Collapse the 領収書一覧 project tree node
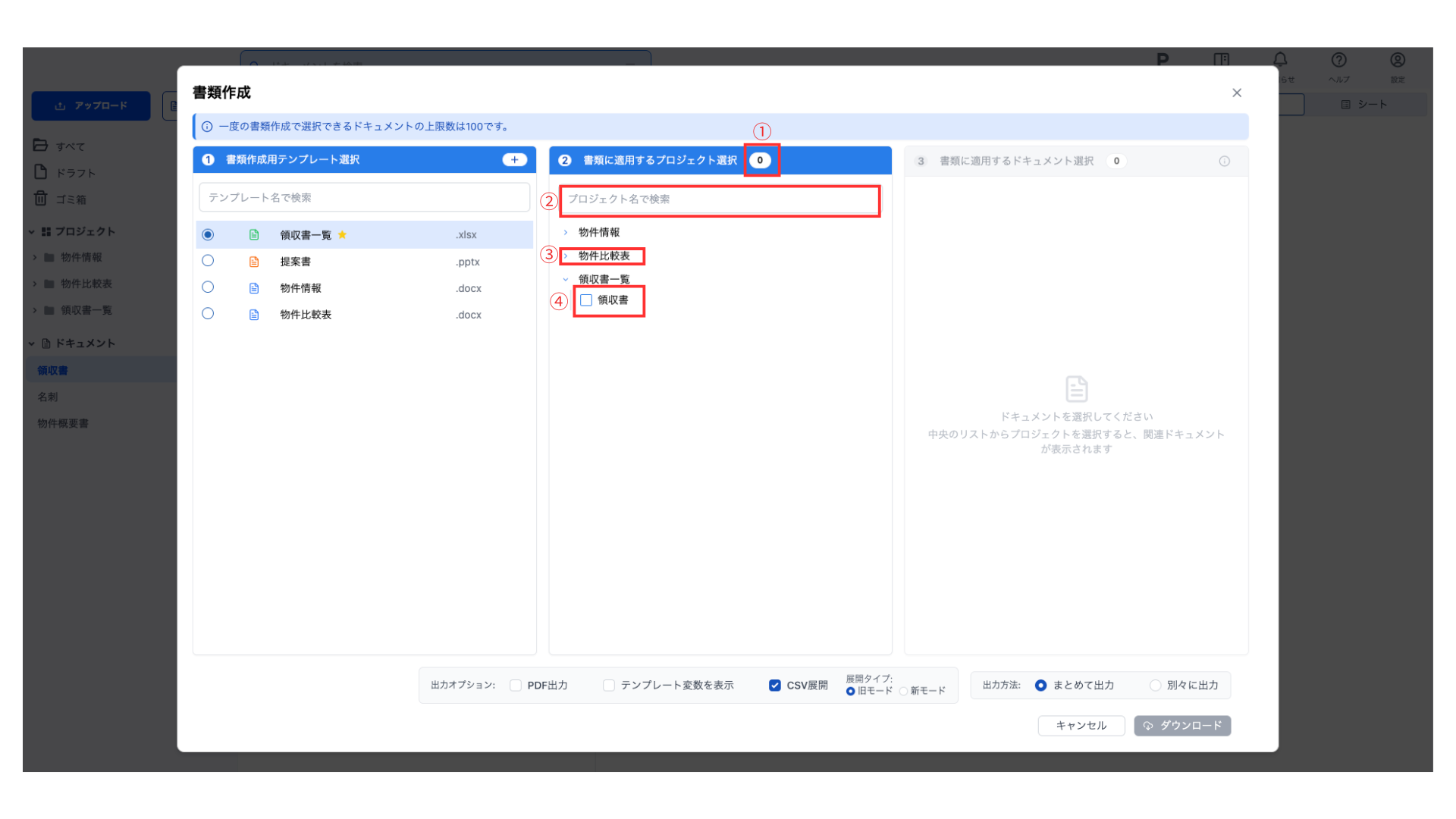The height and width of the screenshot is (819, 1456). [566, 280]
